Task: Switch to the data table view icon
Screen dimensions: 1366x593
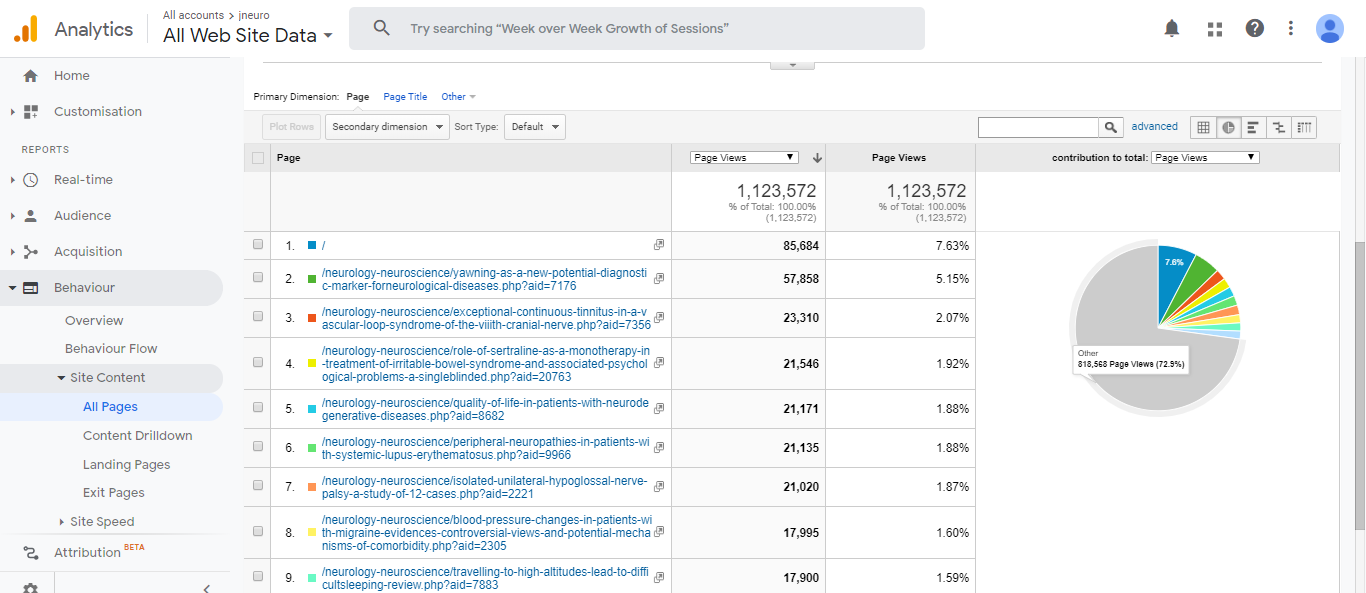Action: 1203,127
